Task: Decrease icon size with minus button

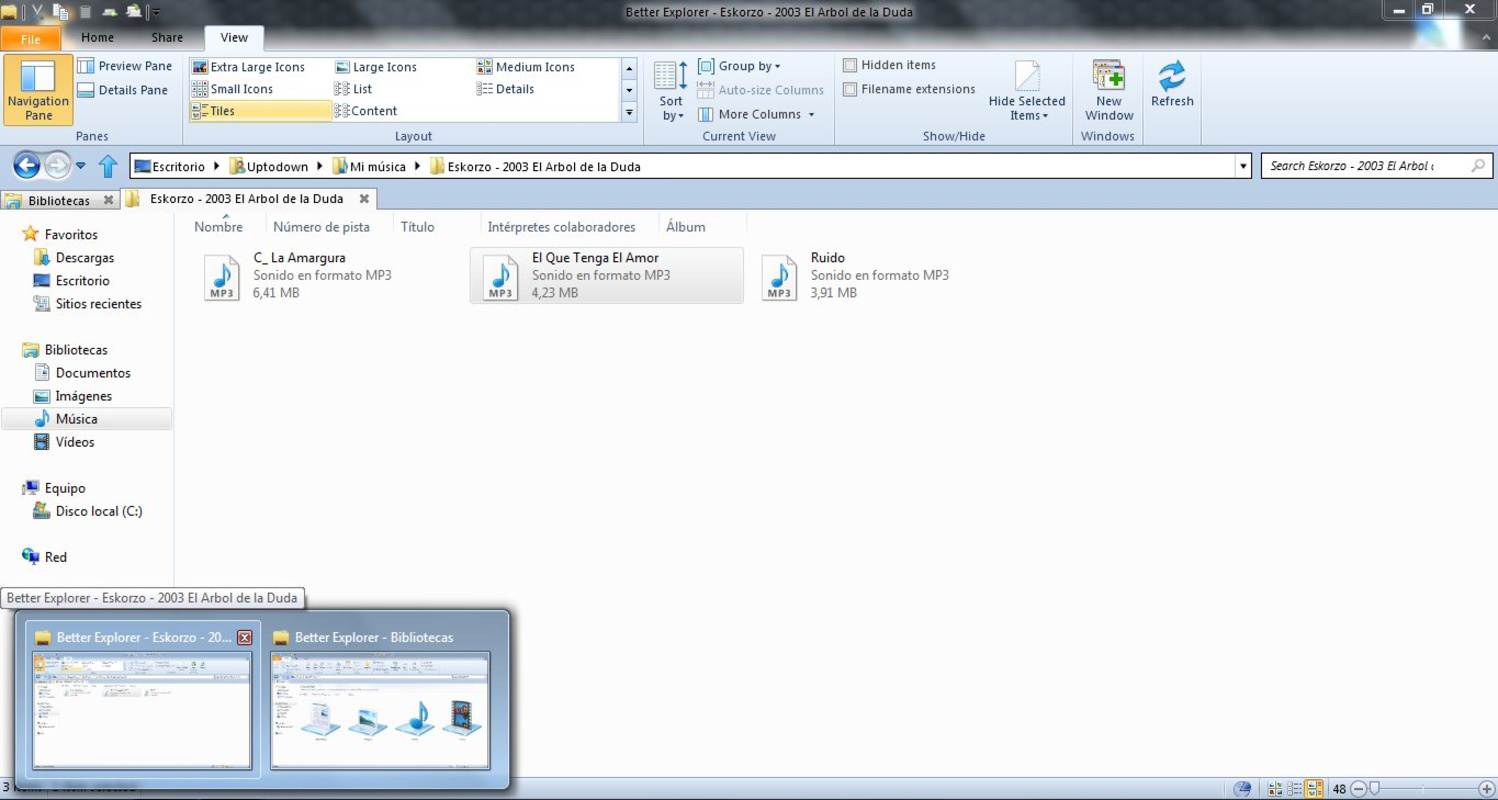Action: (x=1357, y=789)
